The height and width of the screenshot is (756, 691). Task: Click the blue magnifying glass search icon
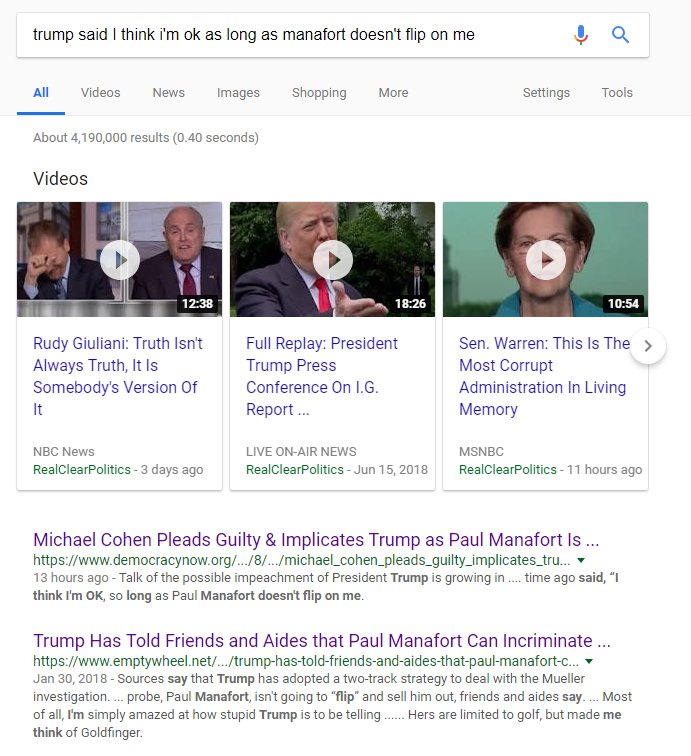point(620,35)
